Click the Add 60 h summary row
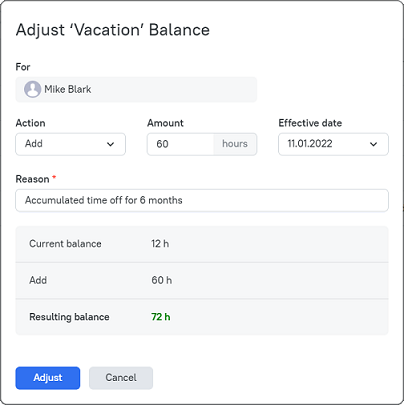 click(202, 280)
